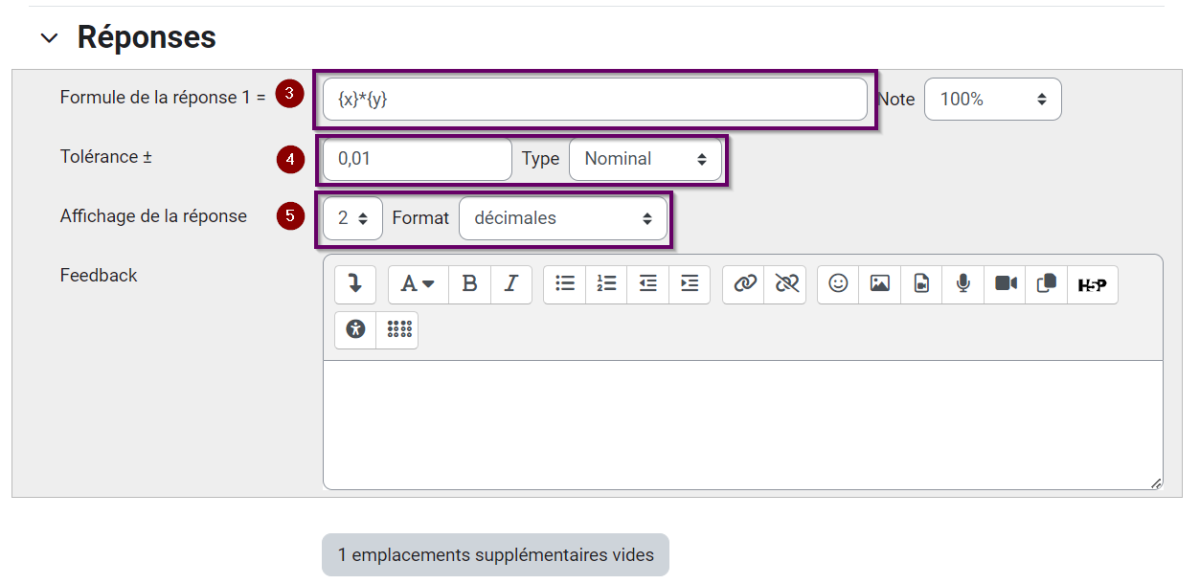Click the record video camera icon
Image resolution: width=1200 pixels, height=584 pixels.
click(1005, 284)
